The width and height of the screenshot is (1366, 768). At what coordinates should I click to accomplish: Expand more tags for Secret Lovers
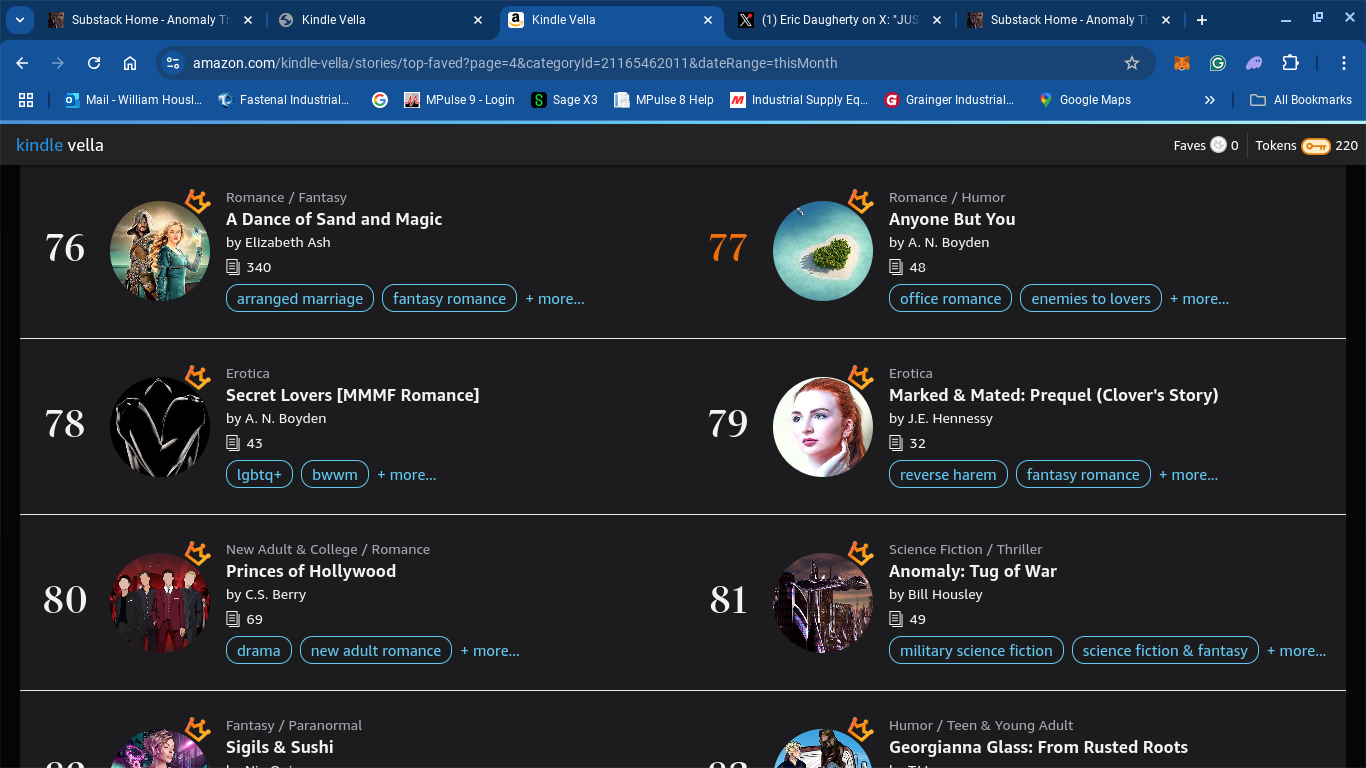pyautogui.click(x=407, y=474)
